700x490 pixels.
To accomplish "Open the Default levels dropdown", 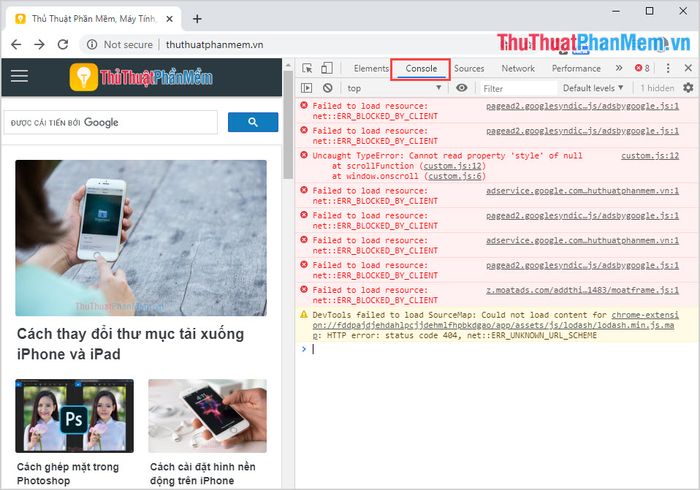I will click(592, 88).
